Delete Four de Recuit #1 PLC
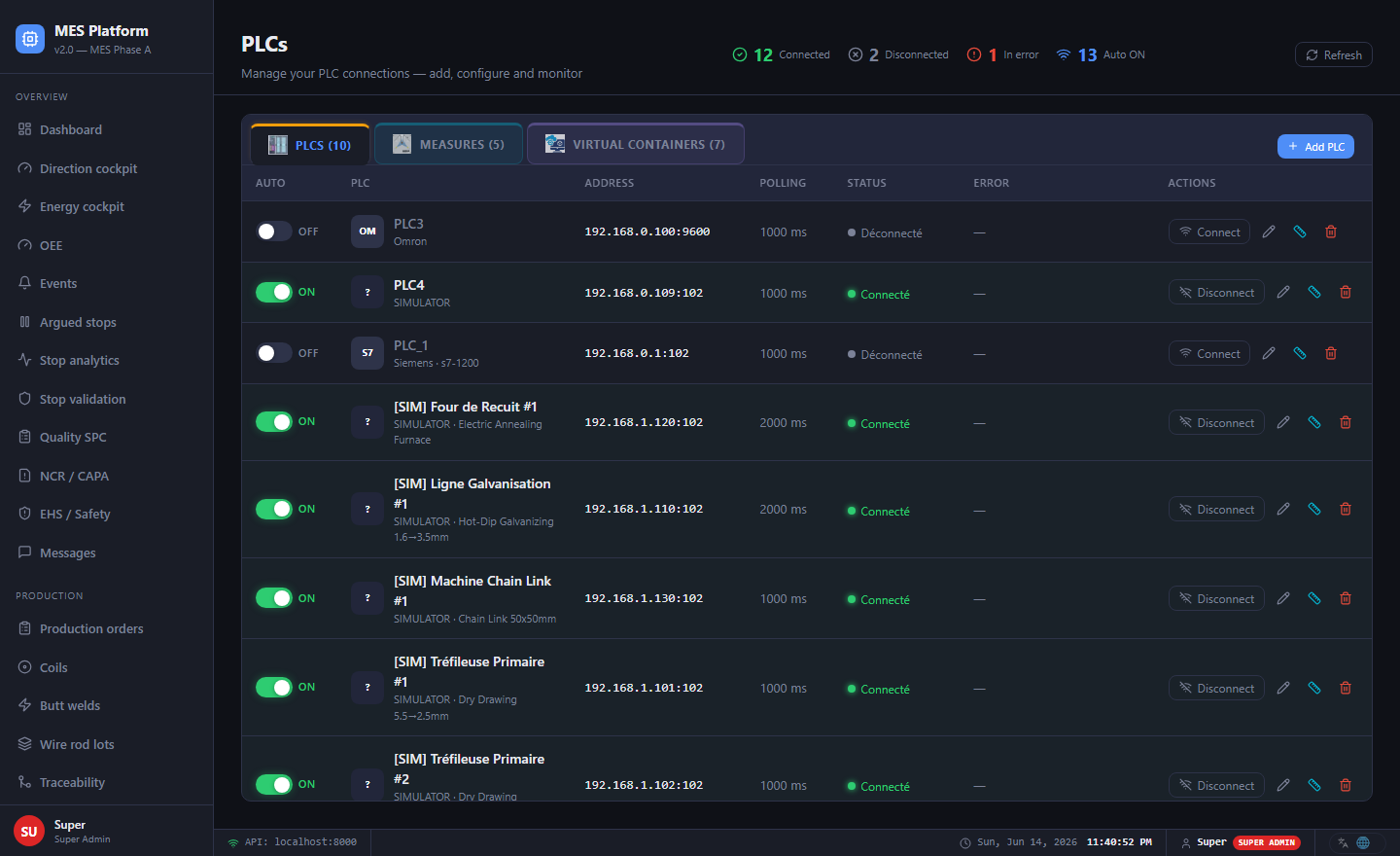This screenshot has height=856, width=1400. (x=1346, y=422)
